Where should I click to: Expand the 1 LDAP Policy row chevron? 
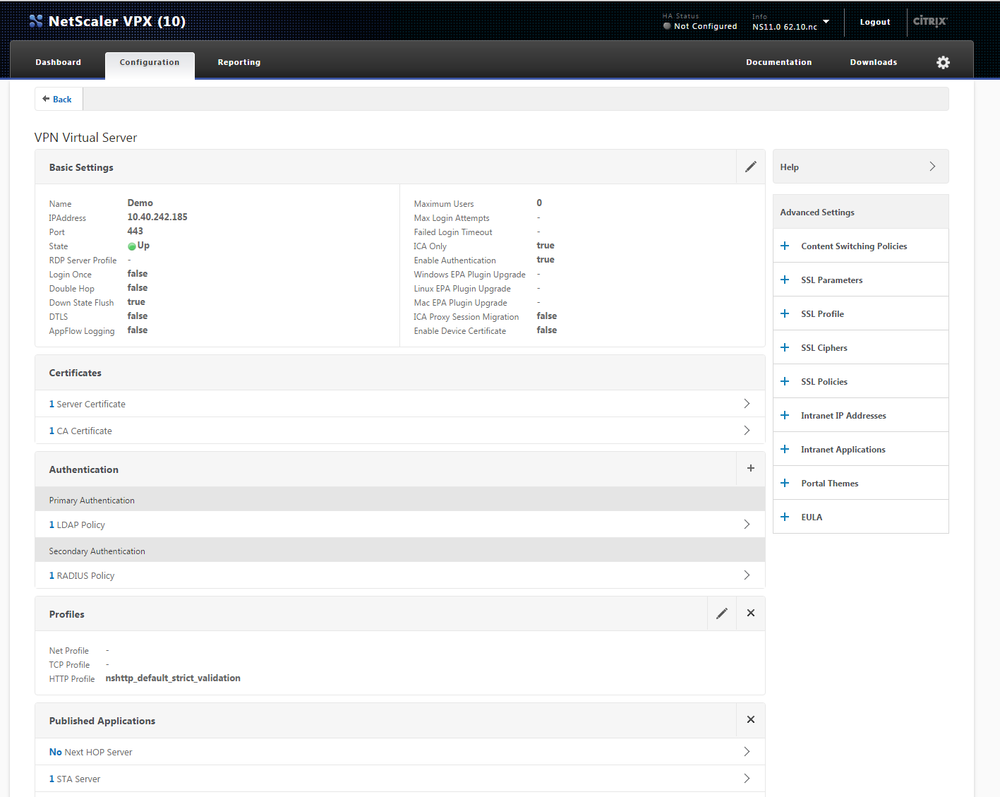(x=746, y=524)
